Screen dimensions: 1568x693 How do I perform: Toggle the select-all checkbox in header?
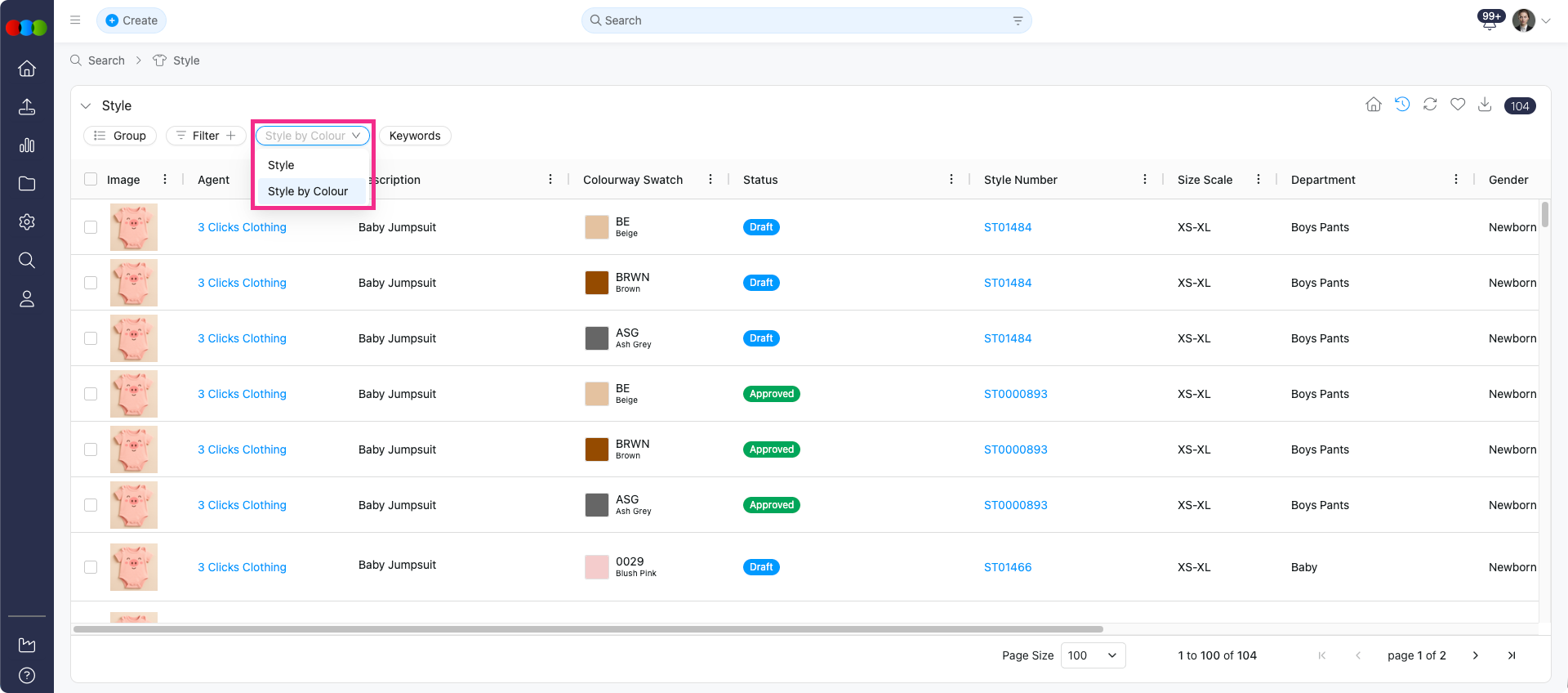point(91,180)
